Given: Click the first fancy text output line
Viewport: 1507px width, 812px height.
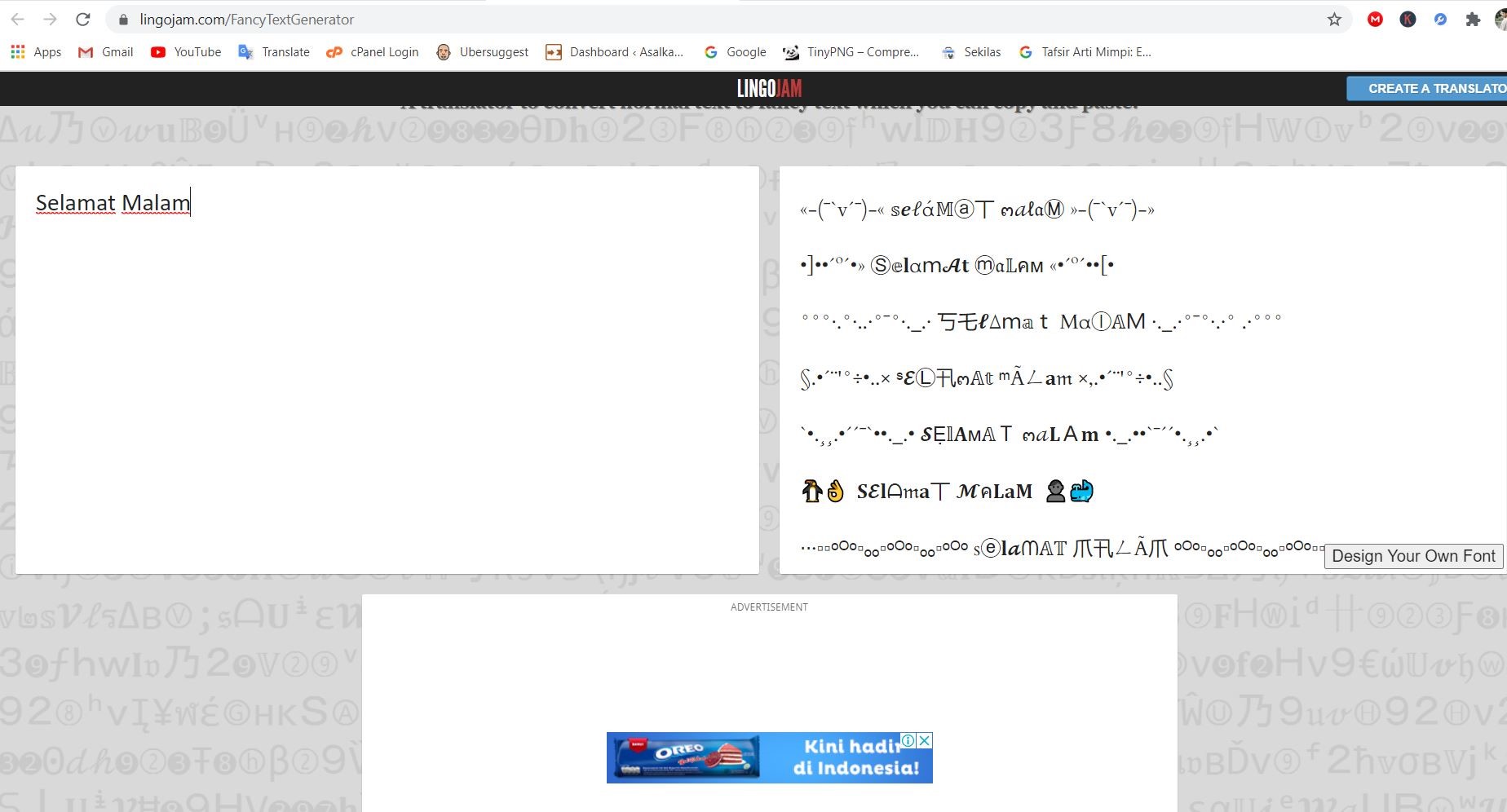Looking at the screenshot, I should (x=977, y=210).
